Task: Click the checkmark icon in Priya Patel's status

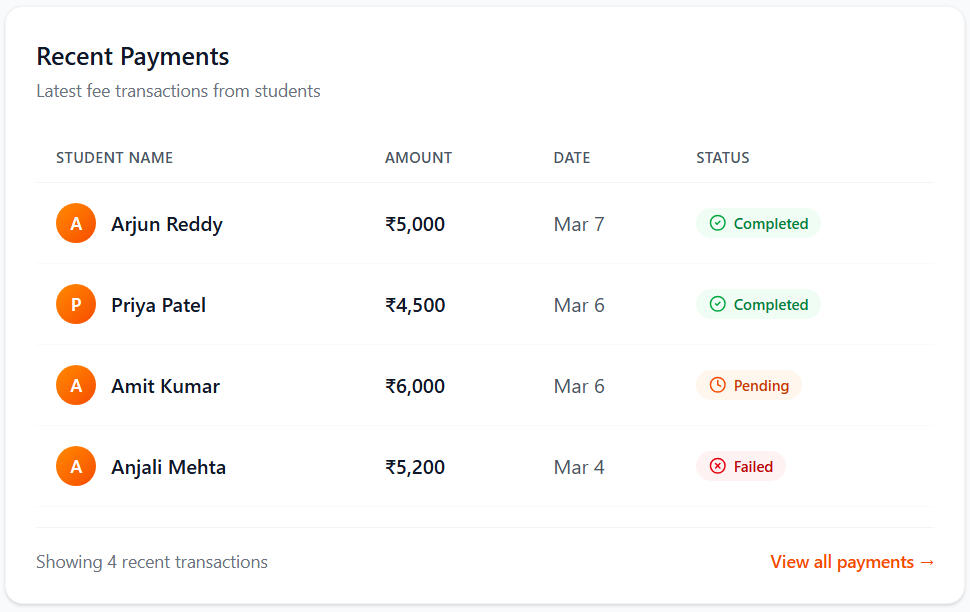Action: (717, 304)
